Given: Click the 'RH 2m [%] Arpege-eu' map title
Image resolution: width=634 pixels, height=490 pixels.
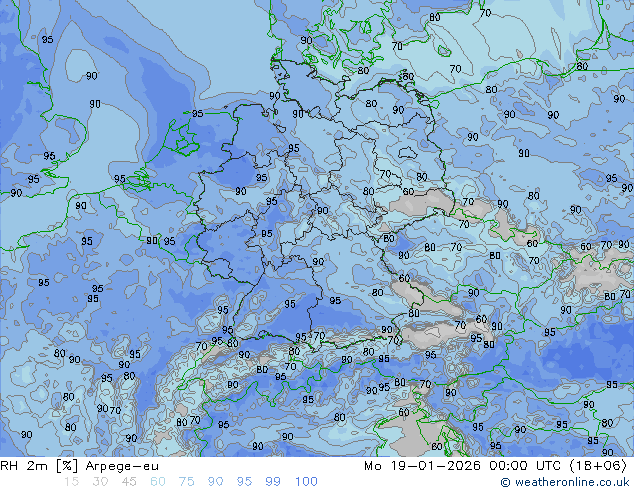Looking at the screenshot, I should (x=79, y=466).
